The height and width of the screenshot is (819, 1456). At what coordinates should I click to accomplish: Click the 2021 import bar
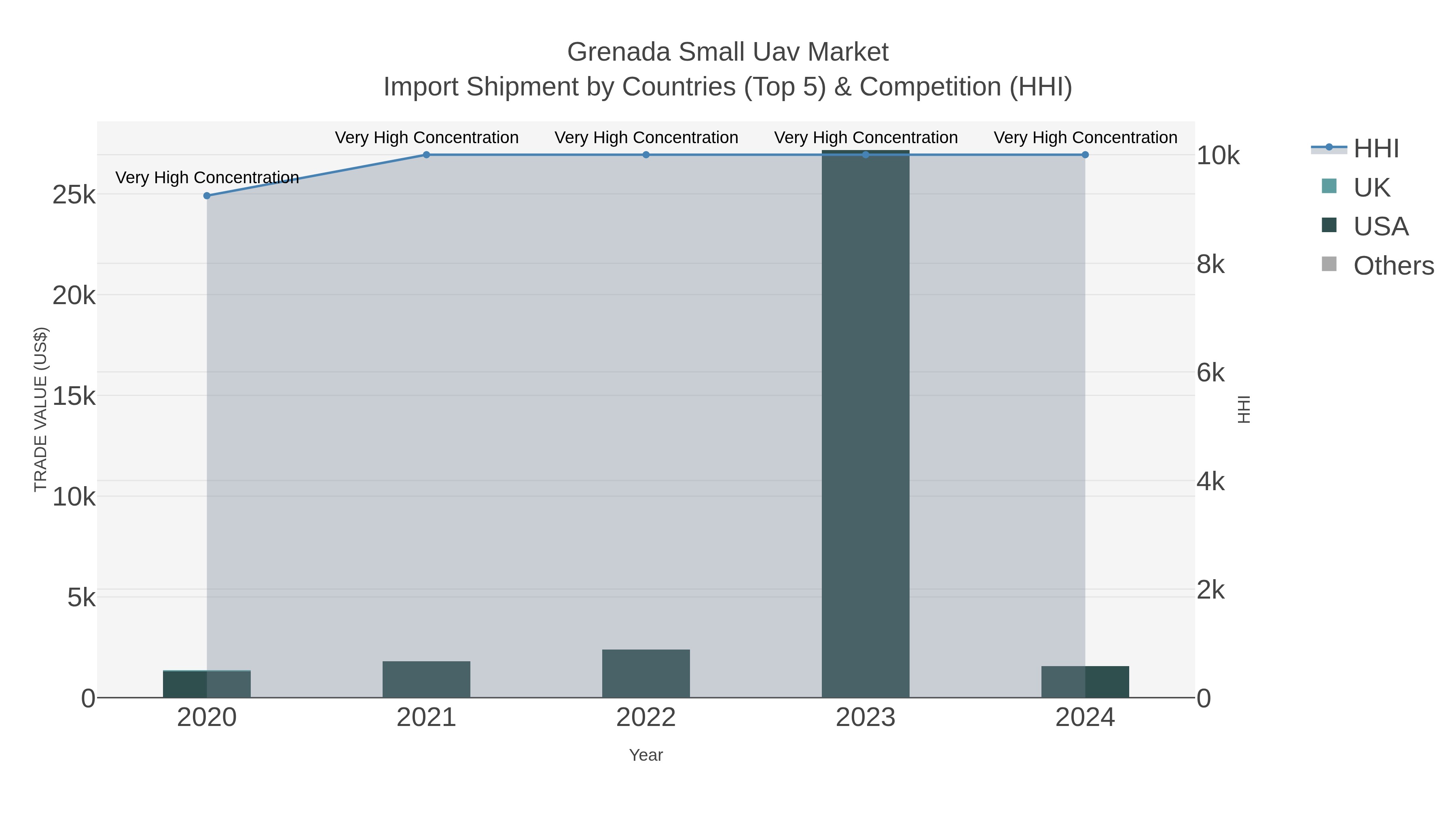coord(427,679)
